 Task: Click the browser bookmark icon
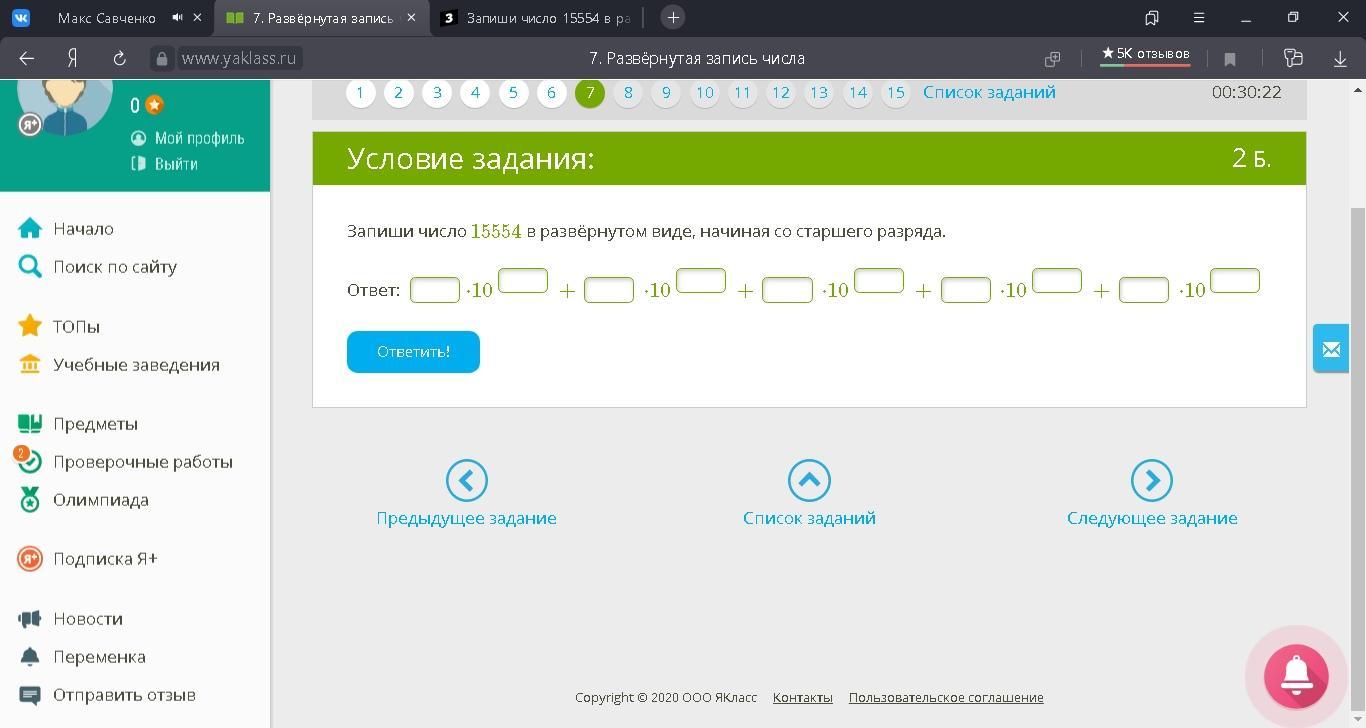pos(1230,59)
